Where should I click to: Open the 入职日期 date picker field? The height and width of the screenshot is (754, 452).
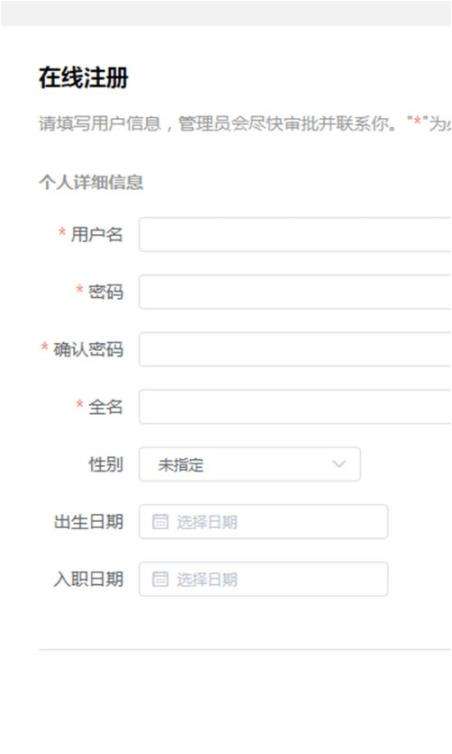point(264,579)
